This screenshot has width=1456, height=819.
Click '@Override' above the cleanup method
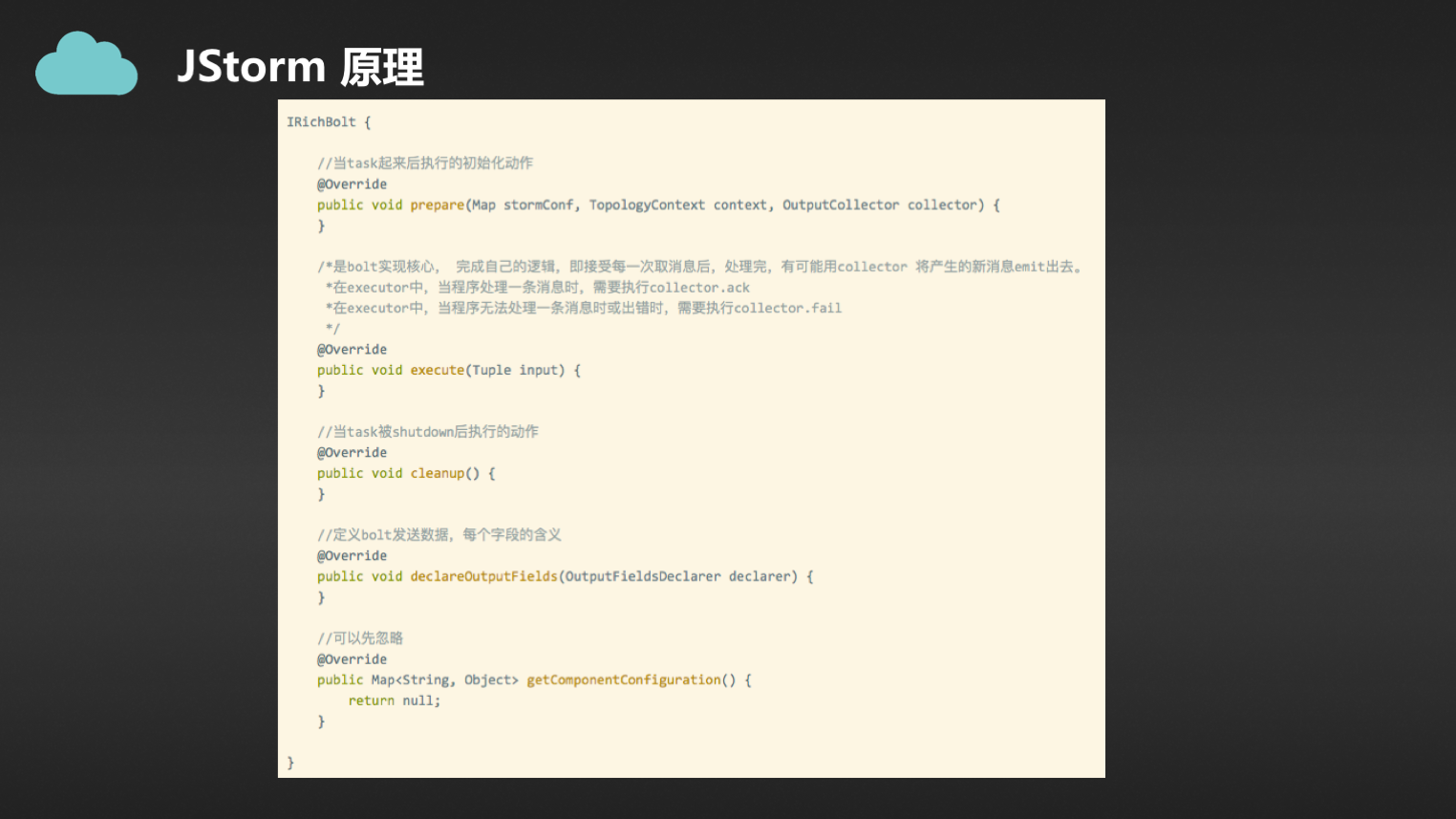(x=353, y=453)
